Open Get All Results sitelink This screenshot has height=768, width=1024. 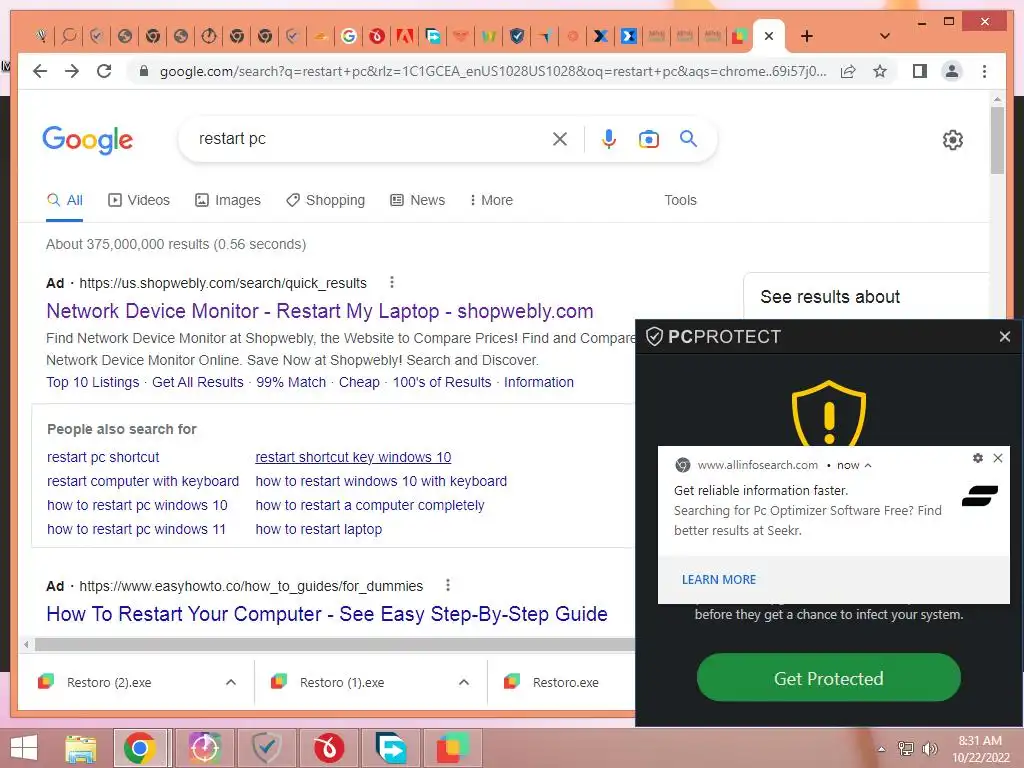(198, 382)
